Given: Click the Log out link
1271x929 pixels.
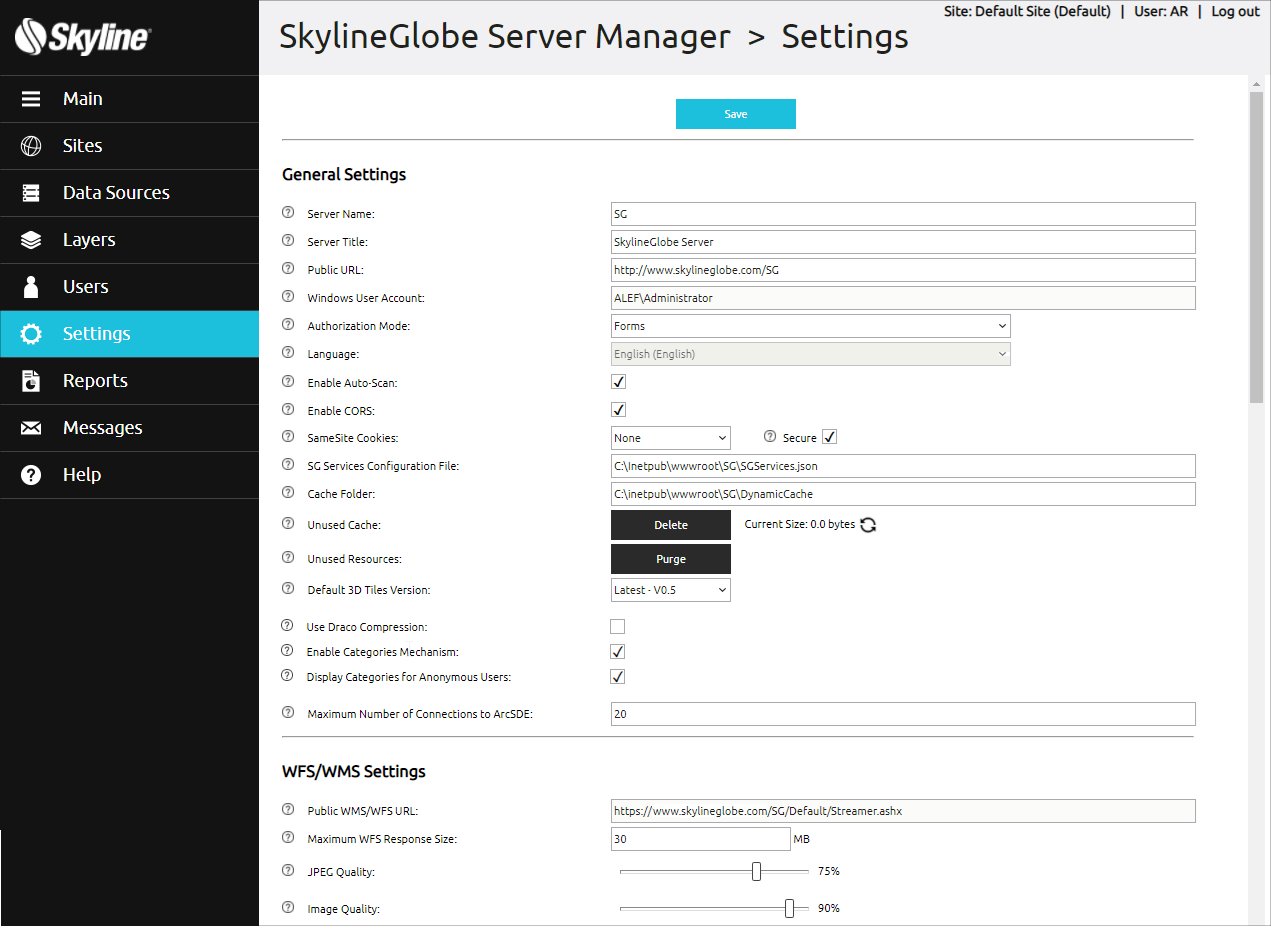Looking at the screenshot, I should 1235,12.
